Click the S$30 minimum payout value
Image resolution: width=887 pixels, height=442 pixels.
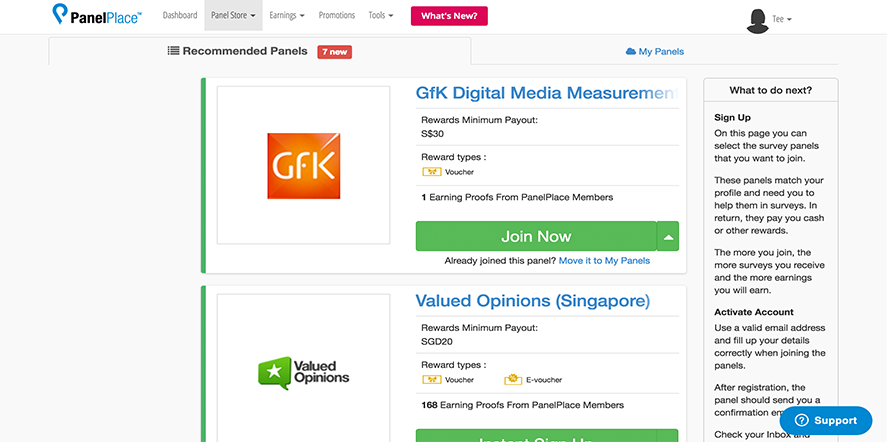pyautogui.click(x=430, y=134)
